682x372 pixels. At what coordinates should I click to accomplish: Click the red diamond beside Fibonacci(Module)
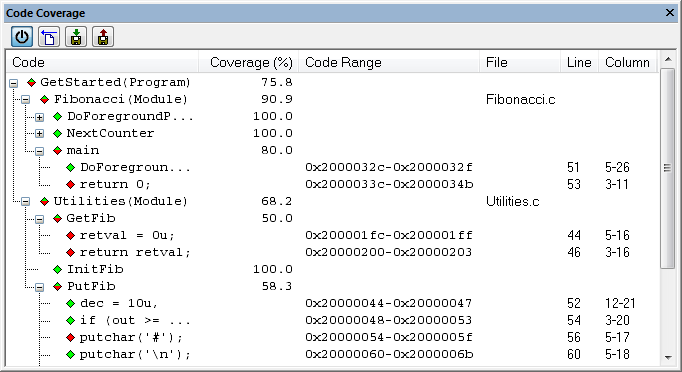click(x=44, y=99)
